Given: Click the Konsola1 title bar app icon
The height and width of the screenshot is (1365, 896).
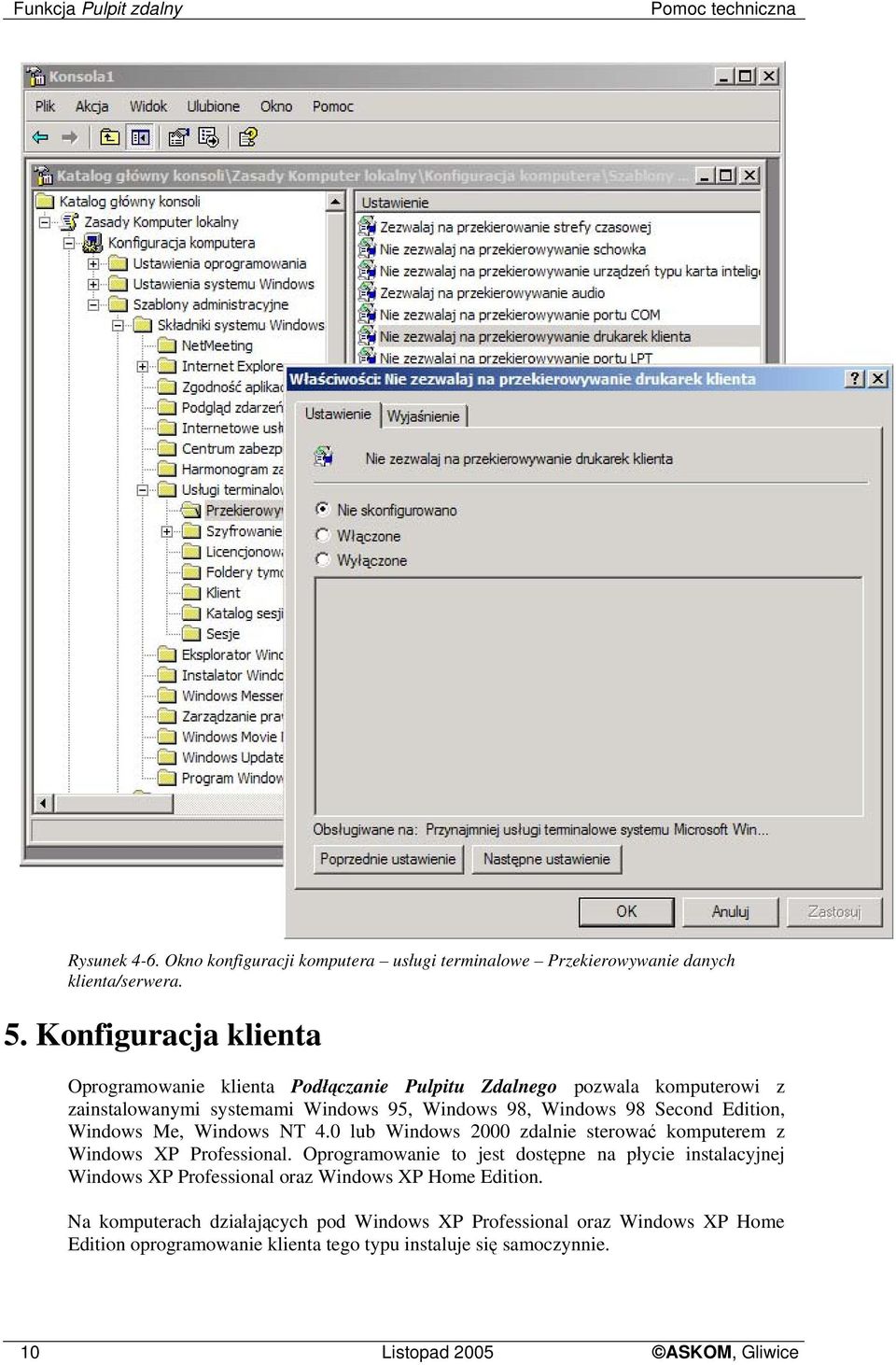Looking at the screenshot, I should [36, 77].
